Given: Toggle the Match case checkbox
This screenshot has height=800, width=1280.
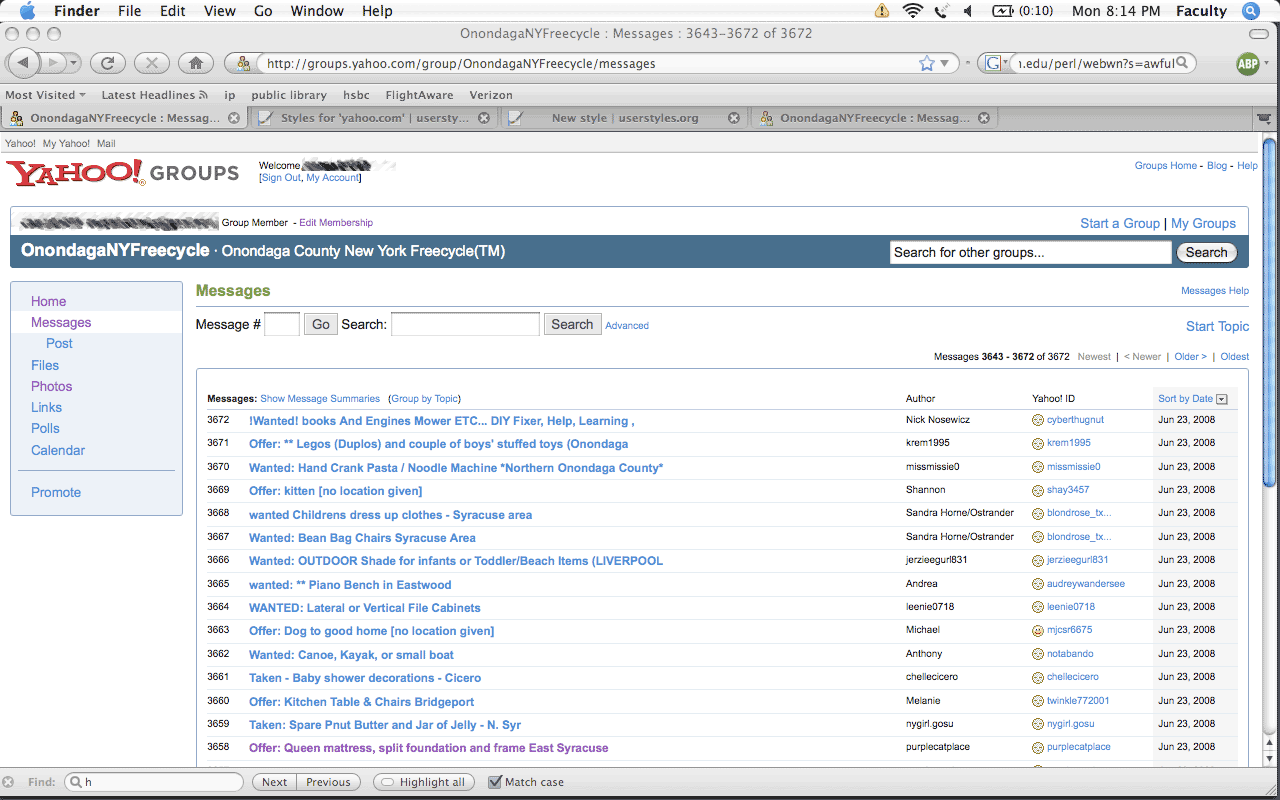Looking at the screenshot, I should point(494,782).
